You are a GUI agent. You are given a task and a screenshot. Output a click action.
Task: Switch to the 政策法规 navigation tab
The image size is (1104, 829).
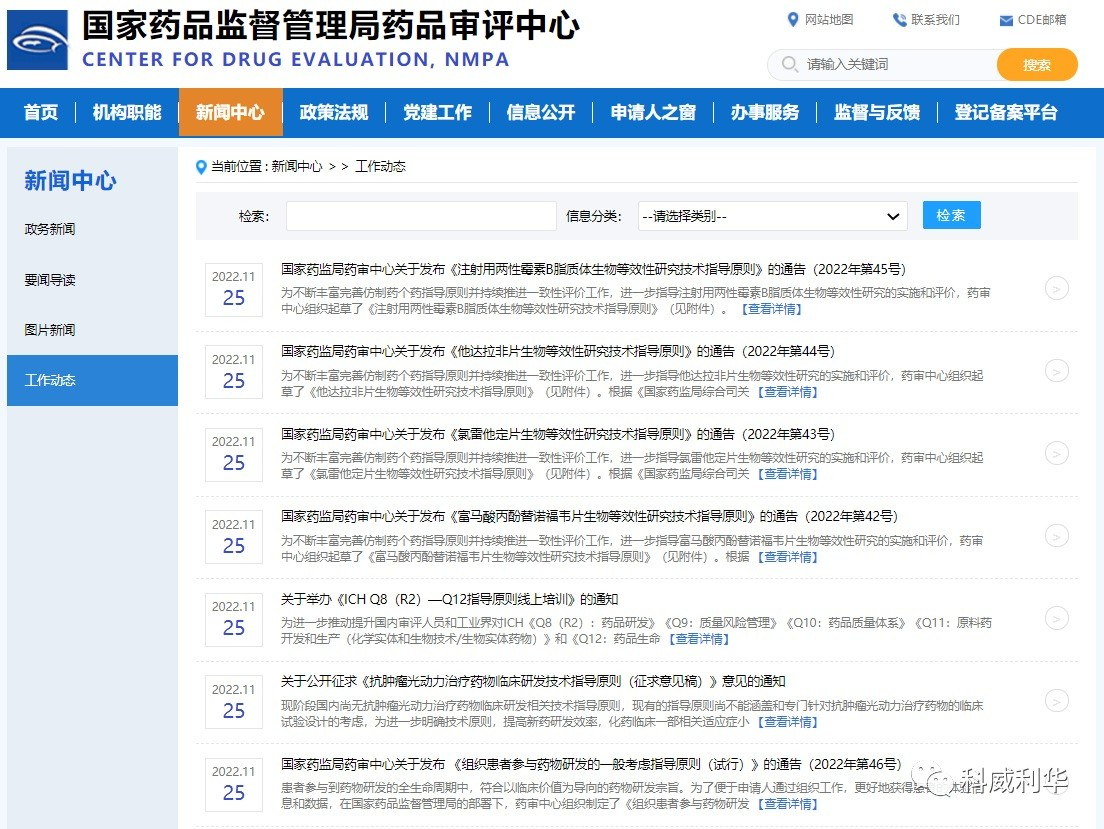click(x=334, y=114)
